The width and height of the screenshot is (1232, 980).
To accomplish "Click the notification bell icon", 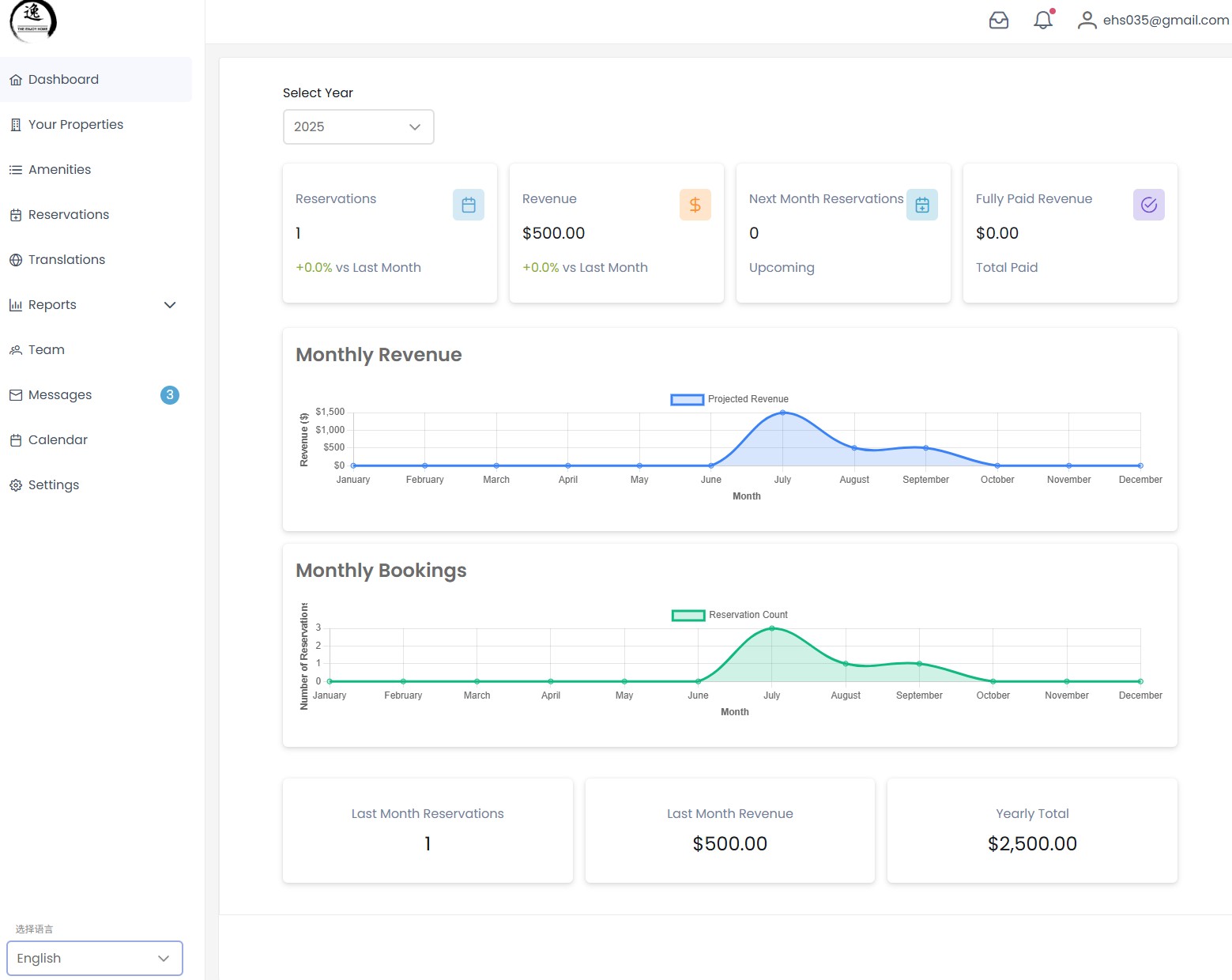I will (x=1043, y=21).
